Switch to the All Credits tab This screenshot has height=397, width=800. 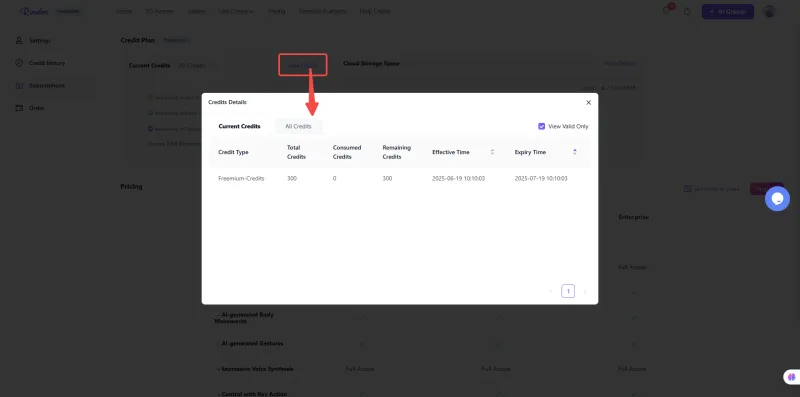pyautogui.click(x=298, y=126)
